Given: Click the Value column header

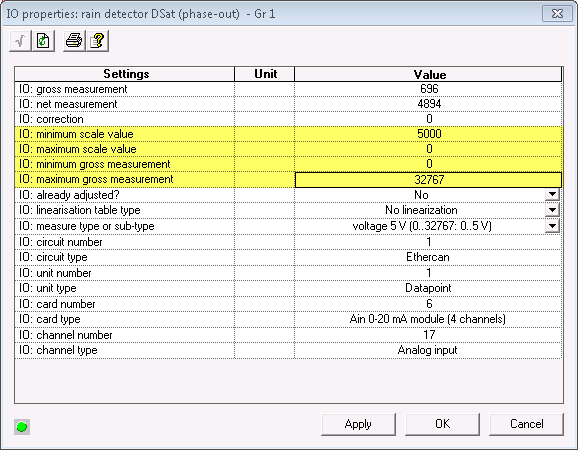Looking at the screenshot, I should click(428, 74).
